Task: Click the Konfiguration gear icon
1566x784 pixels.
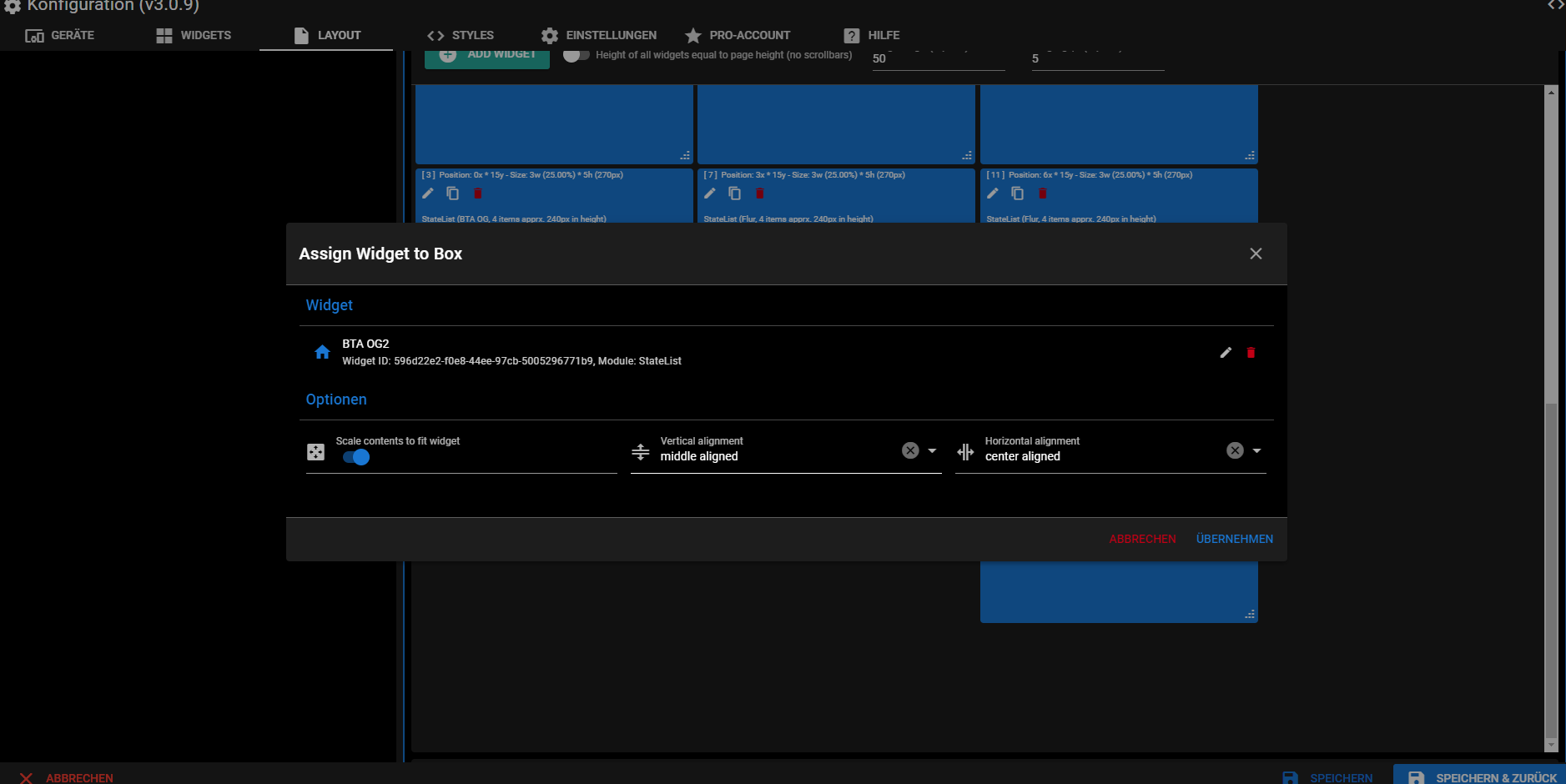Action: coord(13,7)
